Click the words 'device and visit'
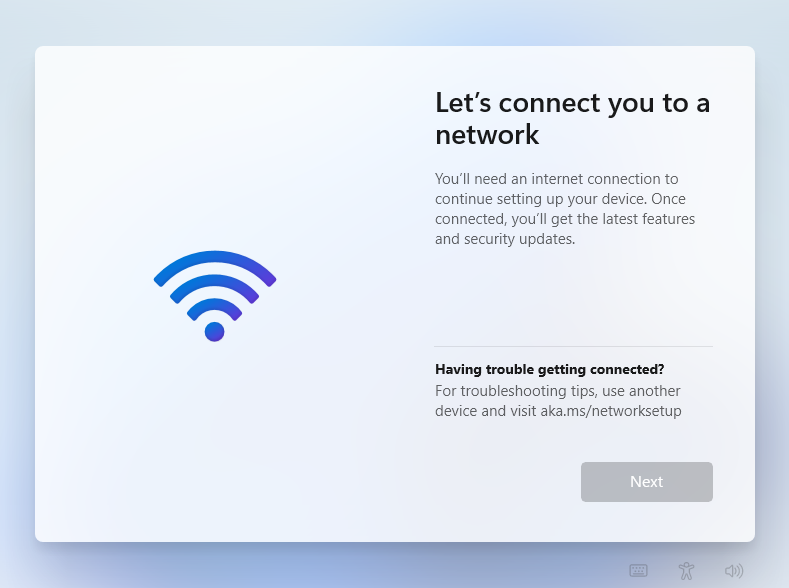Viewport: 789px width, 588px height. 486,411
